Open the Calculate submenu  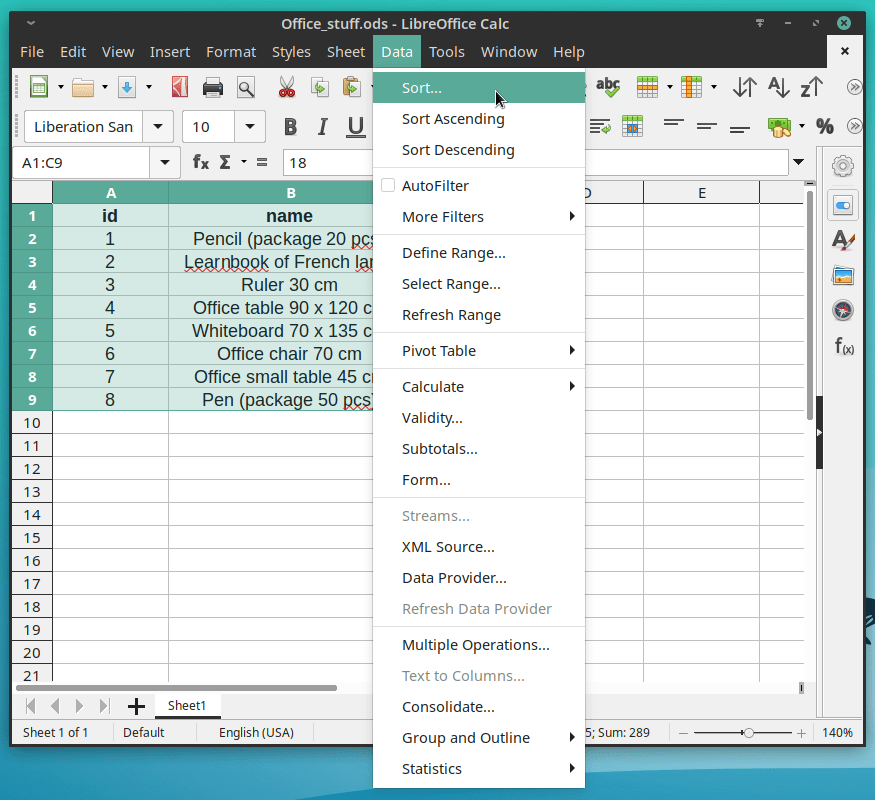479,387
